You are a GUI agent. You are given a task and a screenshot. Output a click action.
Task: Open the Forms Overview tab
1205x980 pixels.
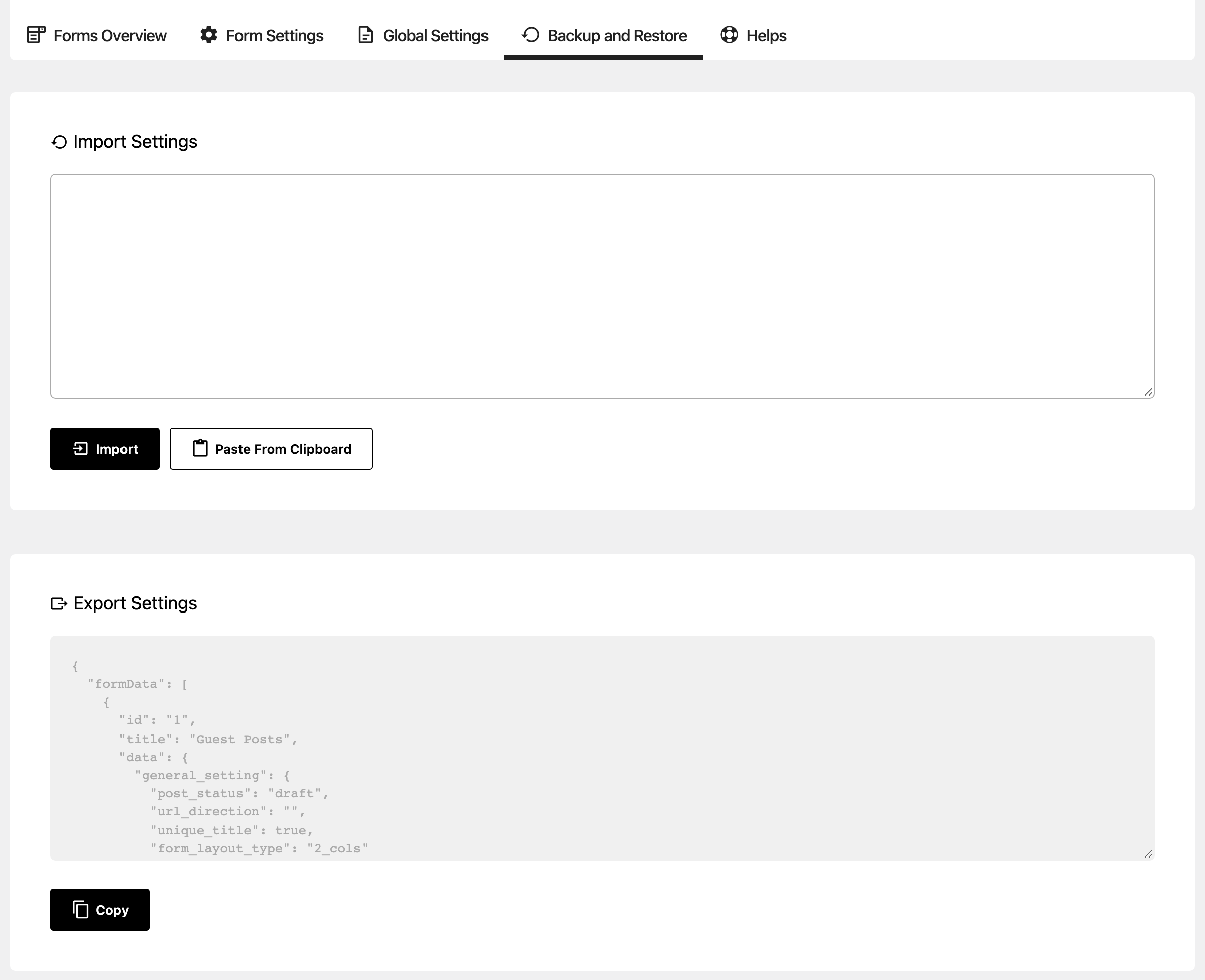[96, 35]
